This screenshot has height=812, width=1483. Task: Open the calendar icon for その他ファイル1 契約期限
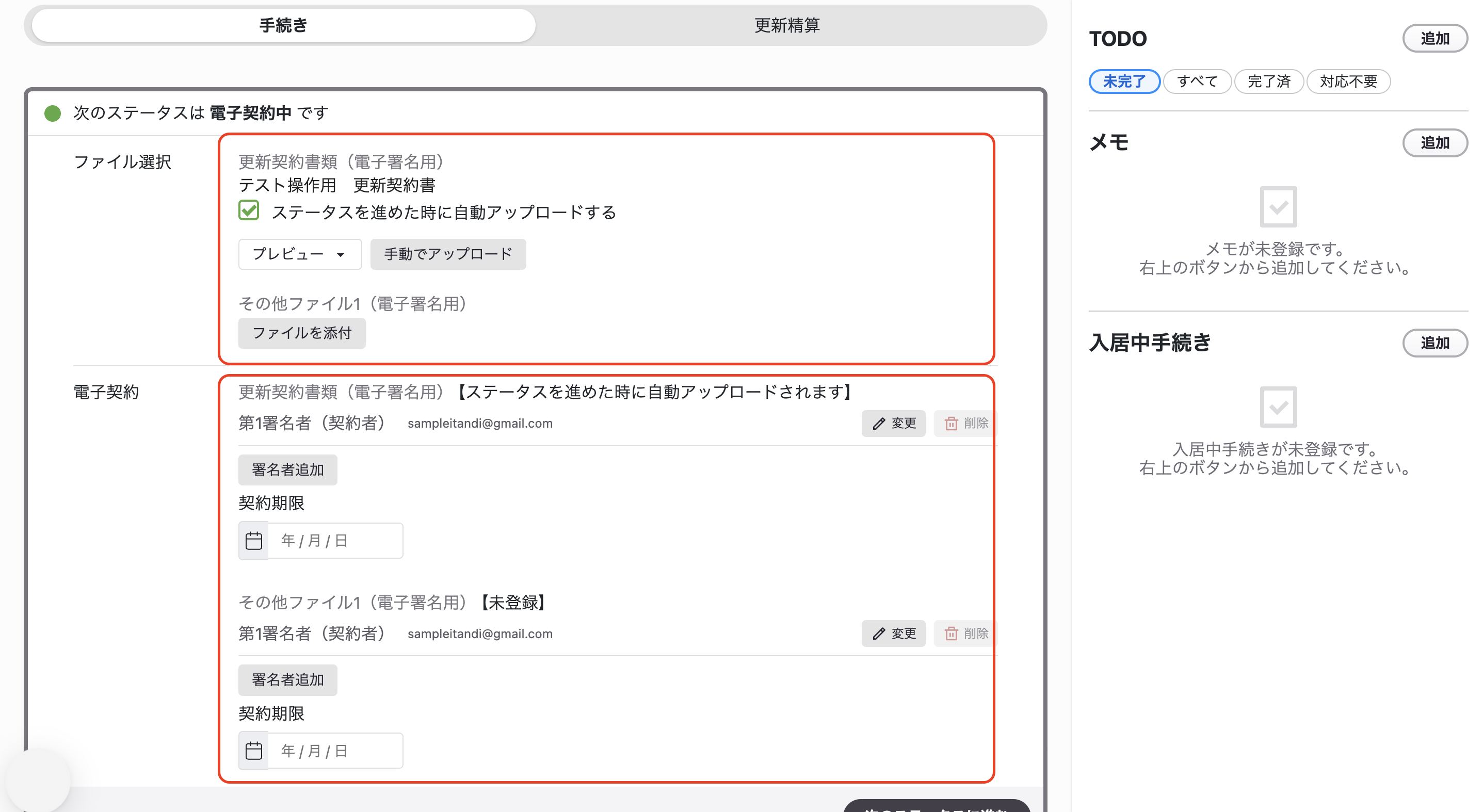coord(254,751)
